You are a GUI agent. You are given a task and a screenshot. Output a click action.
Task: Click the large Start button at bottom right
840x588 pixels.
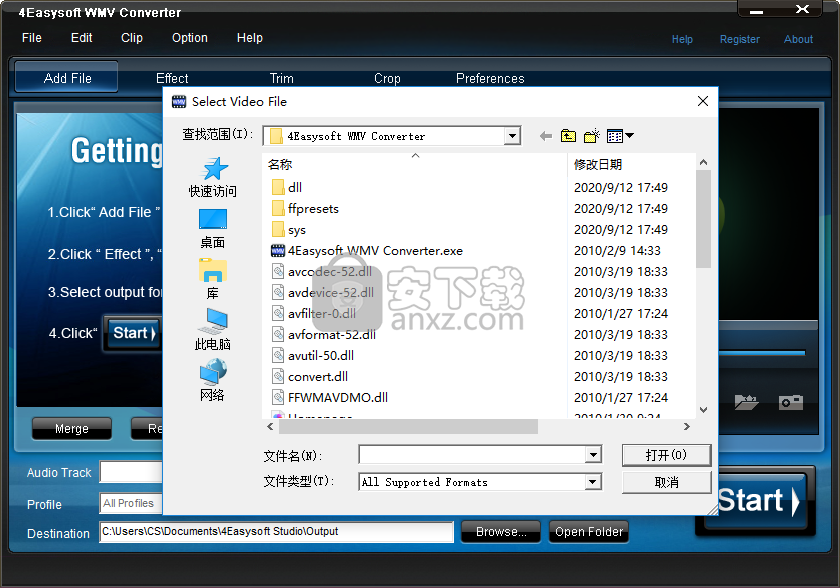[759, 501]
